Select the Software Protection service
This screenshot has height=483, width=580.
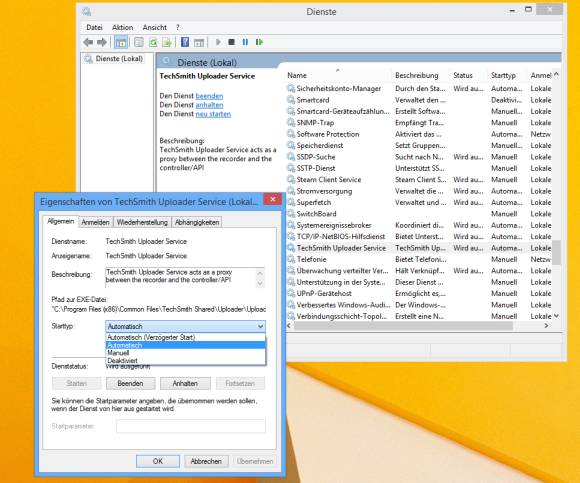coord(419,134)
